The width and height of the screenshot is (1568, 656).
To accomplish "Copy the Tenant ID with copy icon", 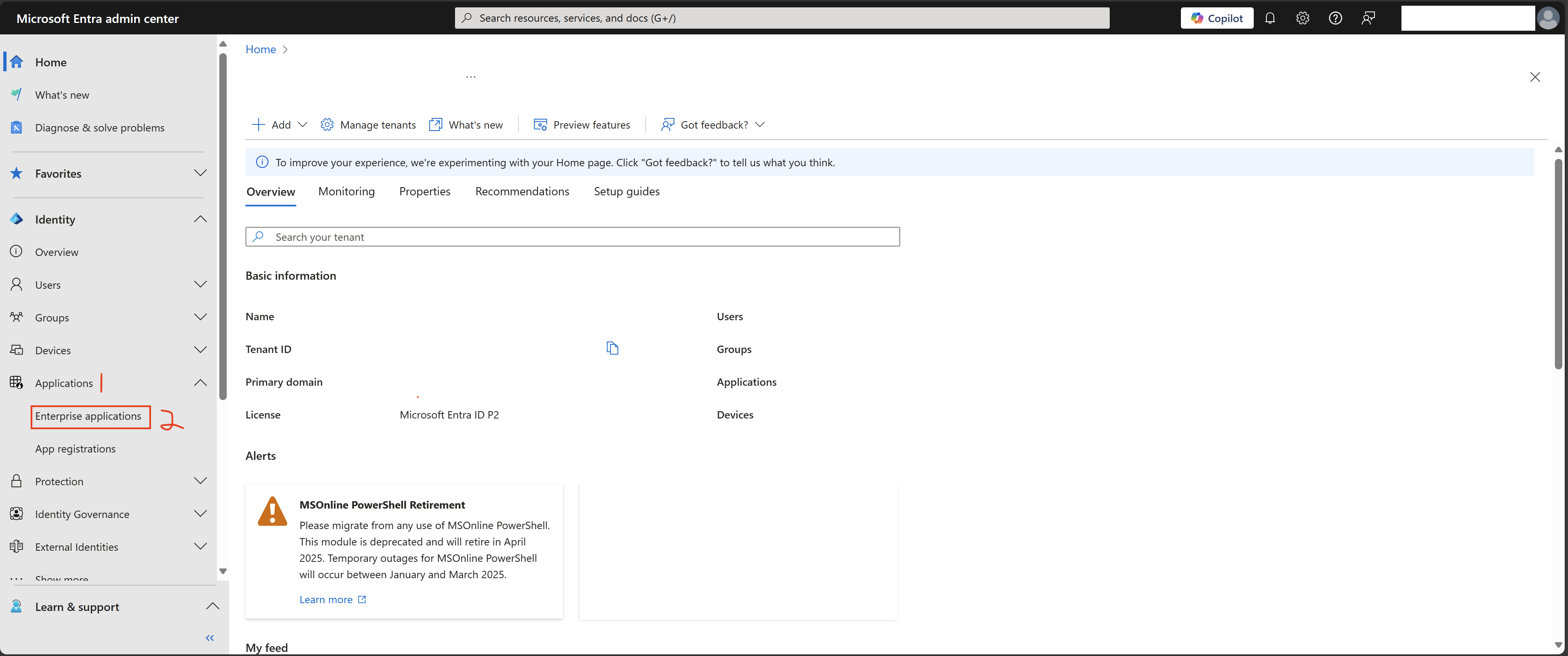I will 613,348.
